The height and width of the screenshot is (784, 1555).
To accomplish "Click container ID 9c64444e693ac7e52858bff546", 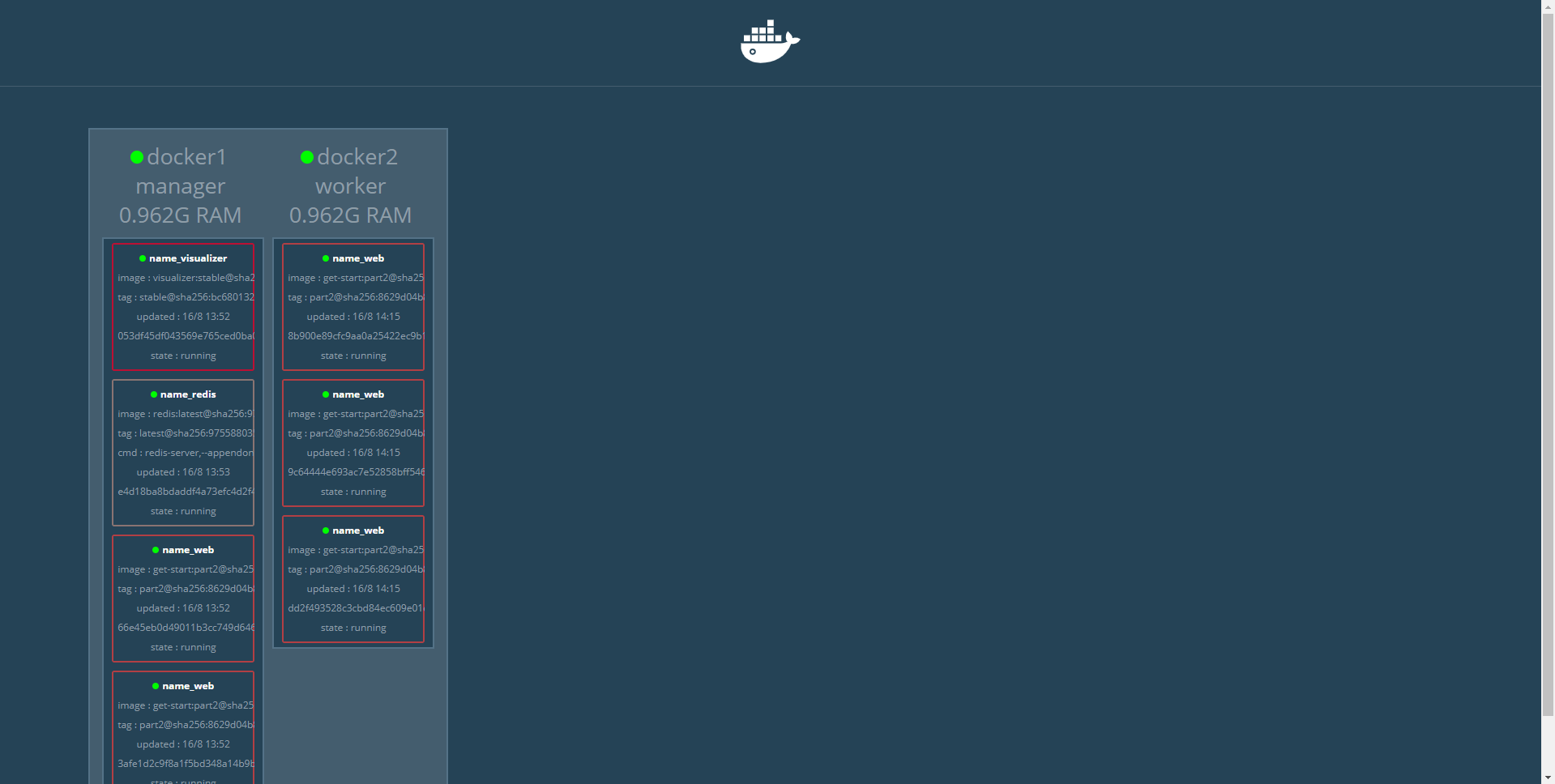I will click(x=357, y=472).
